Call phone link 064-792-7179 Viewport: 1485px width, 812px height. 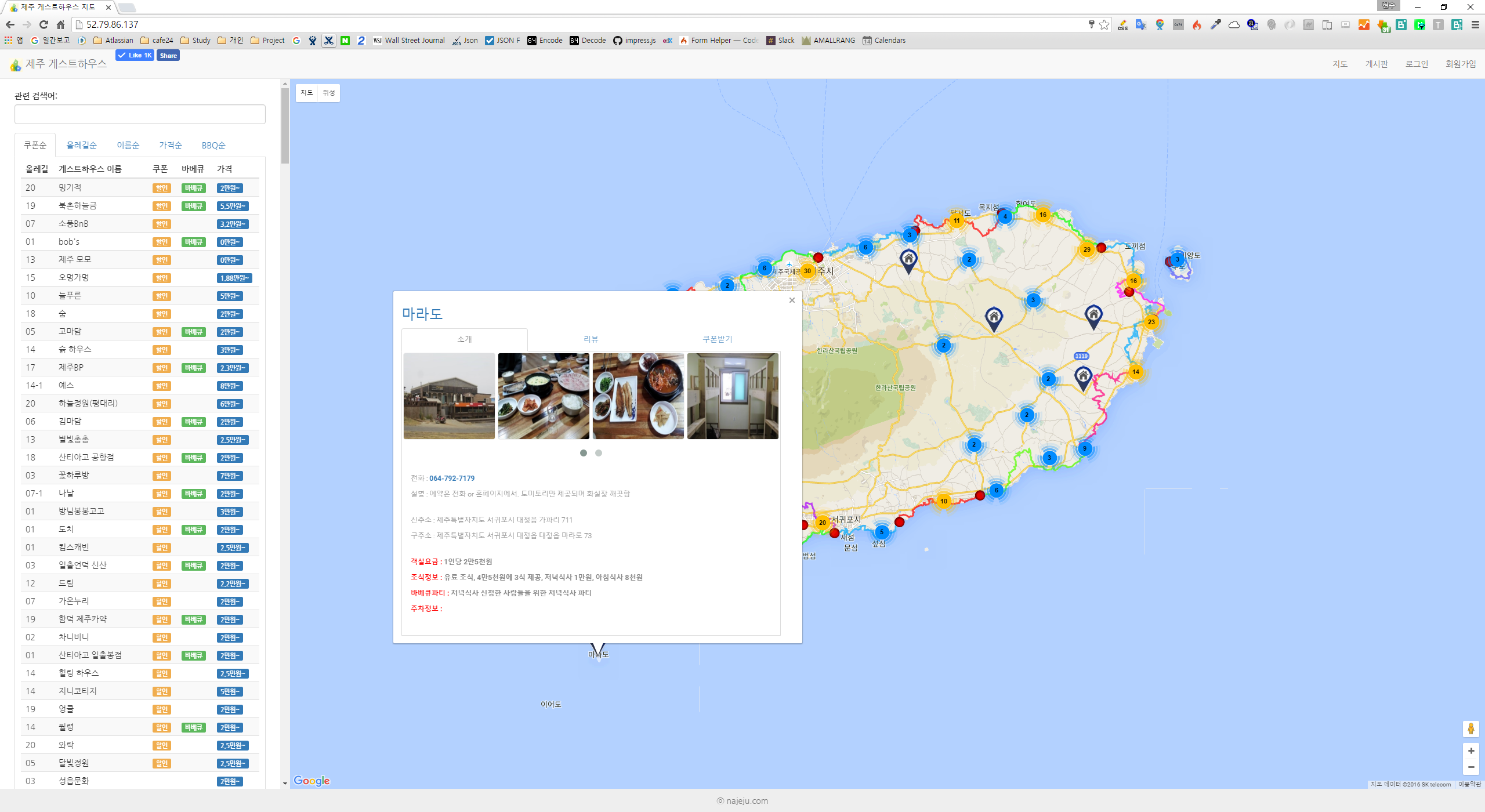[452, 478]
